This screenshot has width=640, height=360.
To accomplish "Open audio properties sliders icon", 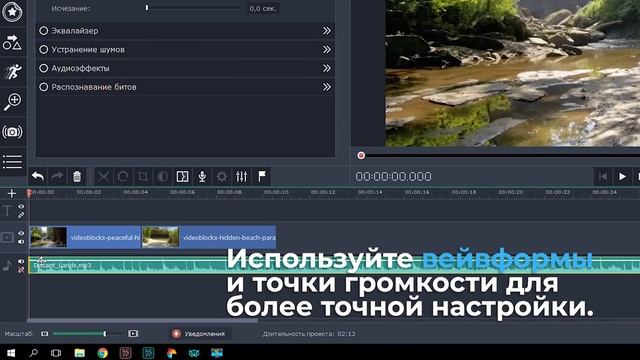I will 242,176.
